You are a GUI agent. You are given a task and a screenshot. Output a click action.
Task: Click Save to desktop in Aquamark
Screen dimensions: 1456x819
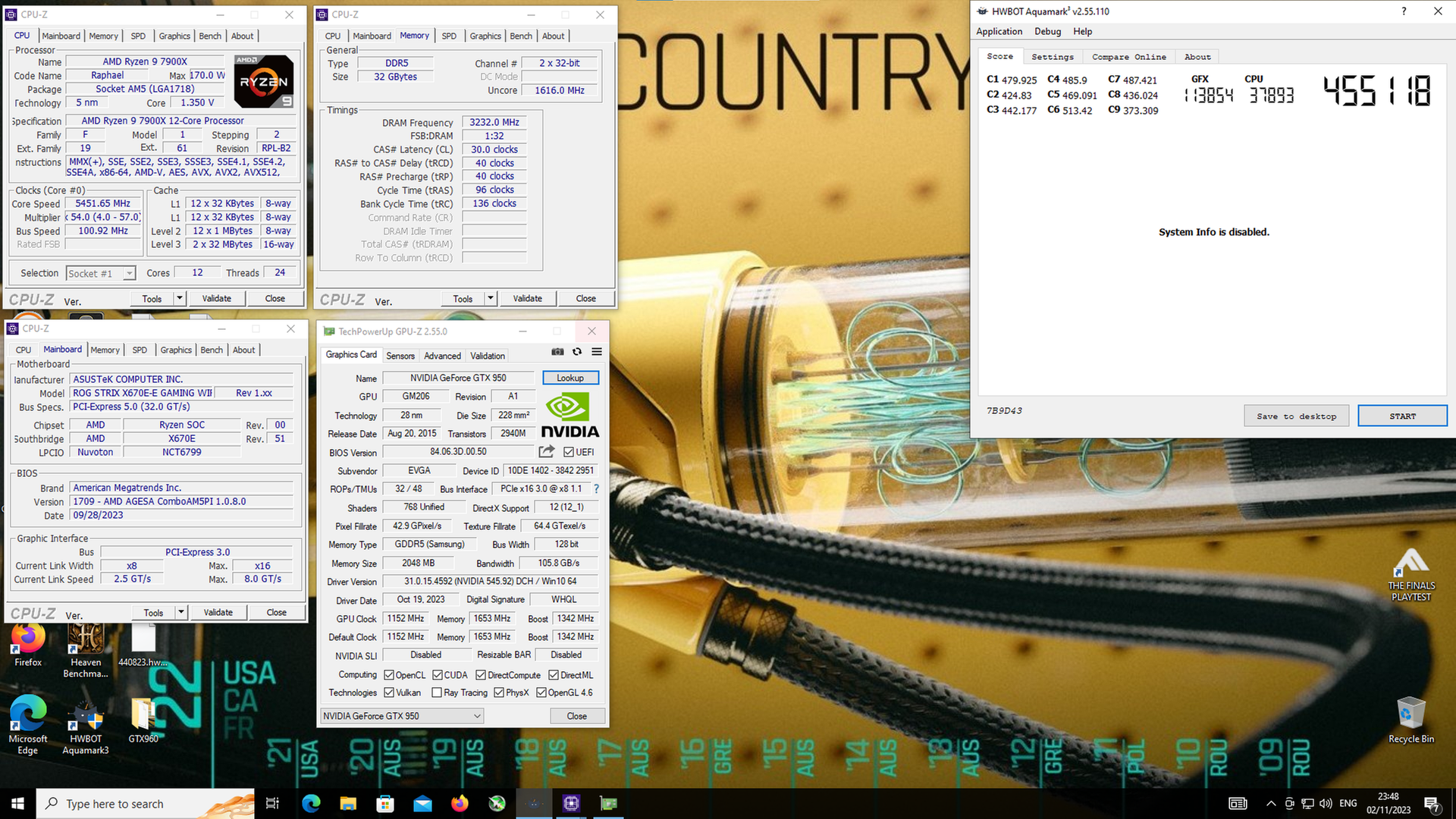[x=1296, y=416]
